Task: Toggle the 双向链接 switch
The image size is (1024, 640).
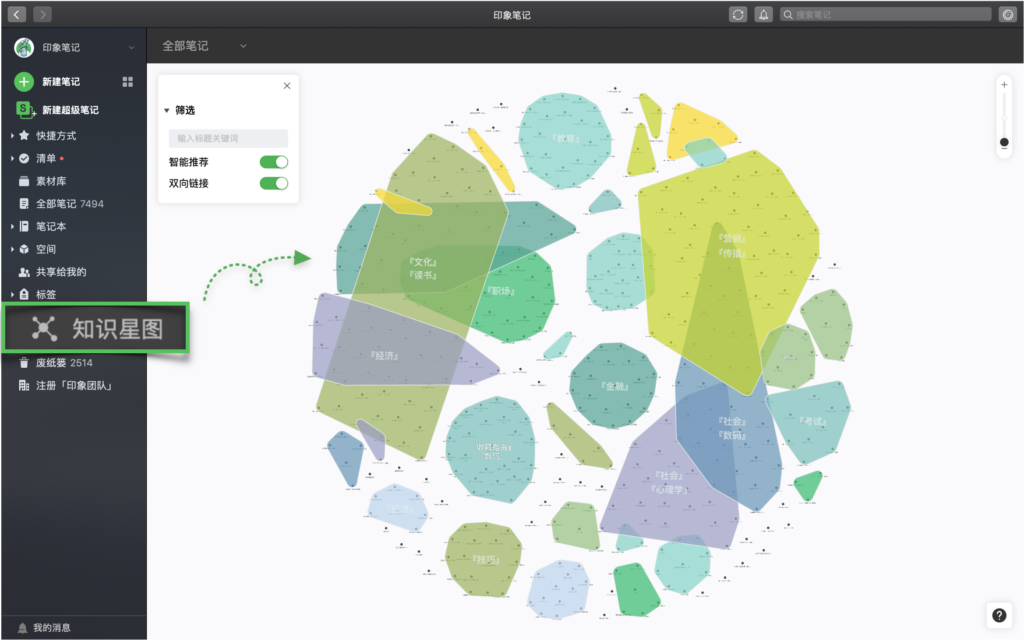Action: (x=274, y=184)
